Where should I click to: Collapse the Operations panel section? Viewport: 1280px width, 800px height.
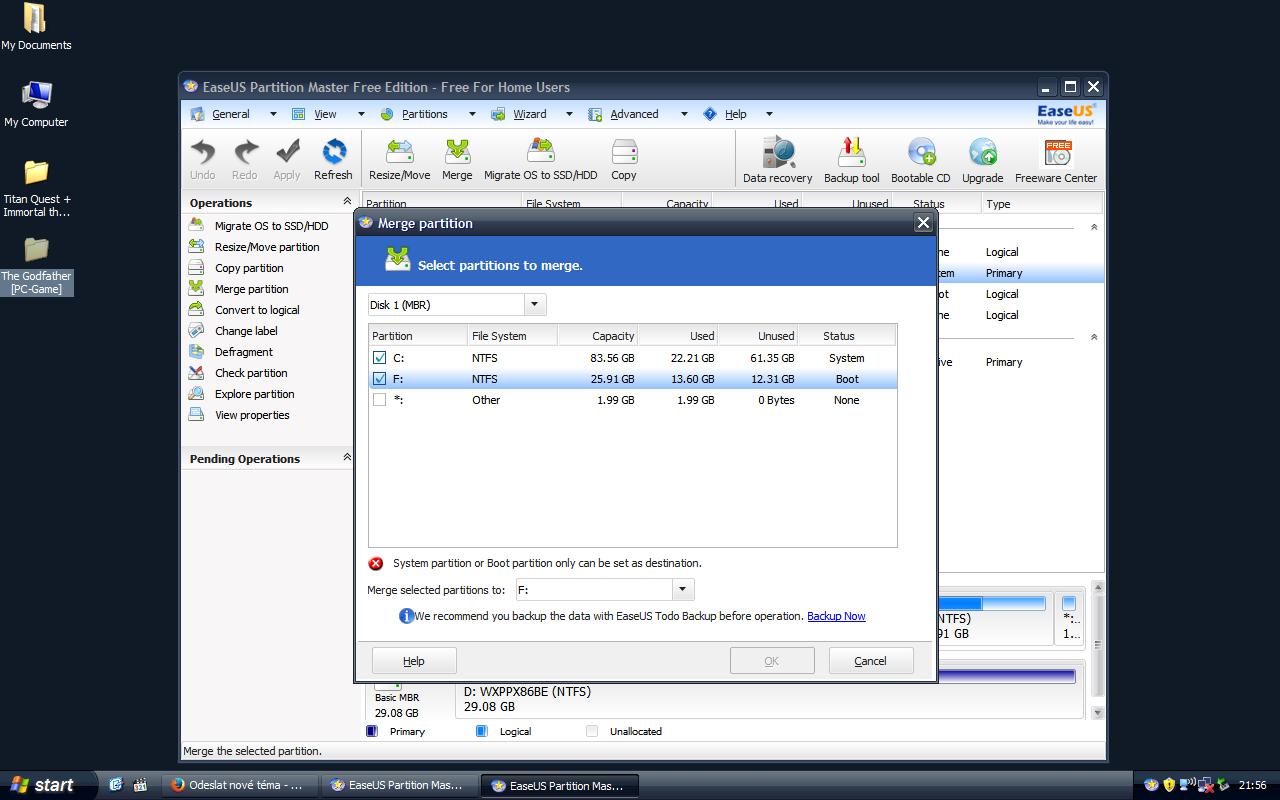pyautogui.click(x=346, y=202)
